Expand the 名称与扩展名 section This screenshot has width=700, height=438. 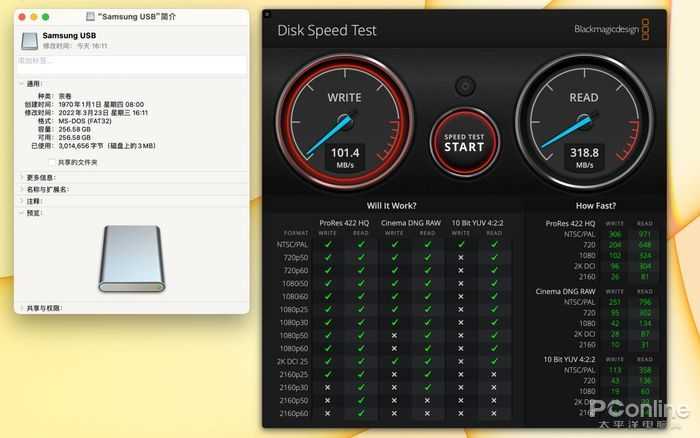(21, 189)
